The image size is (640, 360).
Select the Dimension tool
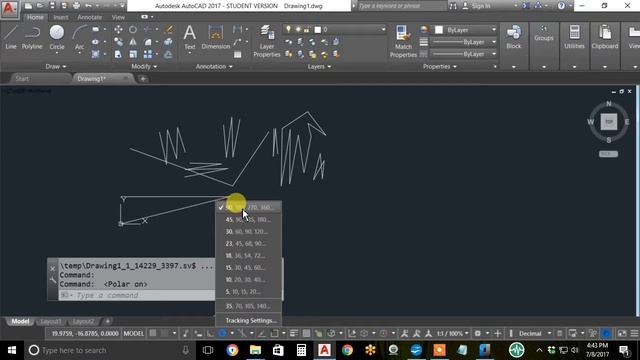[216, 37]
